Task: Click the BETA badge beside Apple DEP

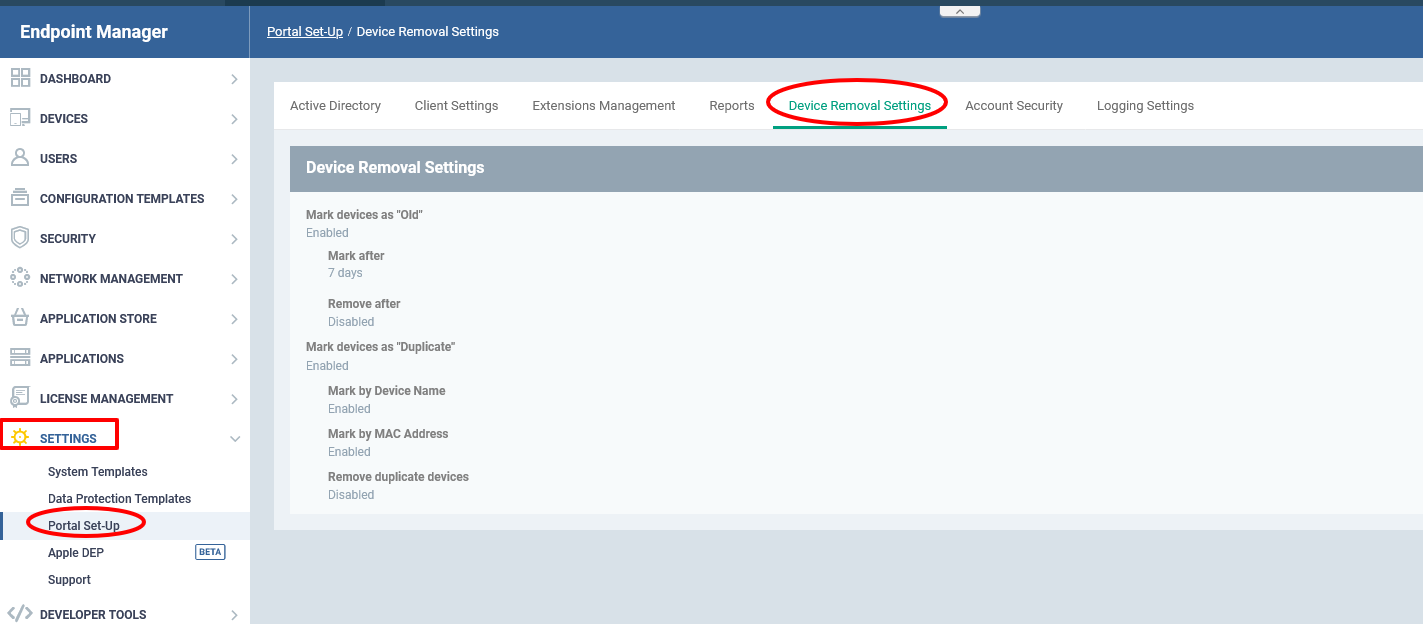Action: click(210, 552)
